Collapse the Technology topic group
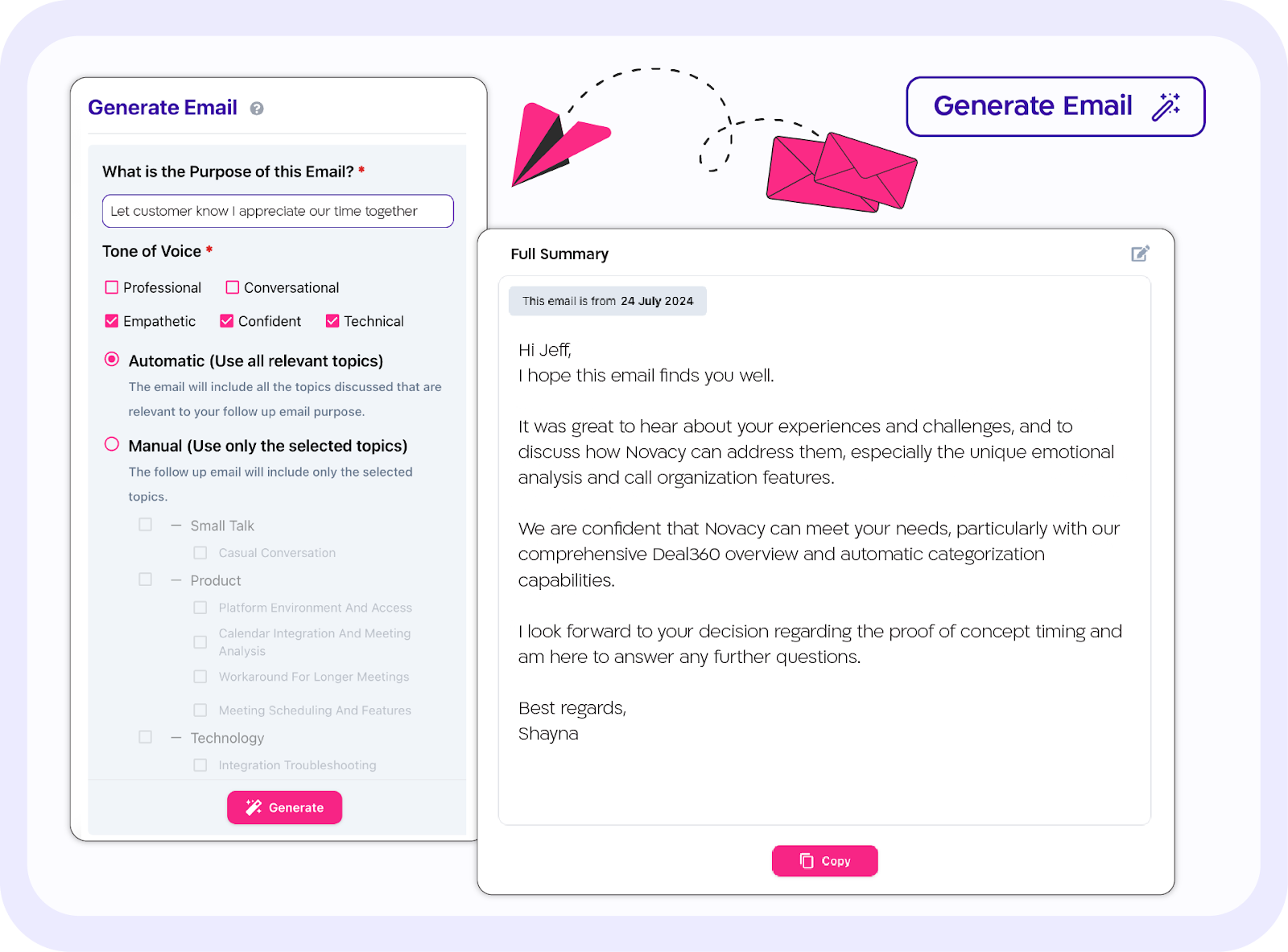 pyautogui.click(x=176, y=738)
